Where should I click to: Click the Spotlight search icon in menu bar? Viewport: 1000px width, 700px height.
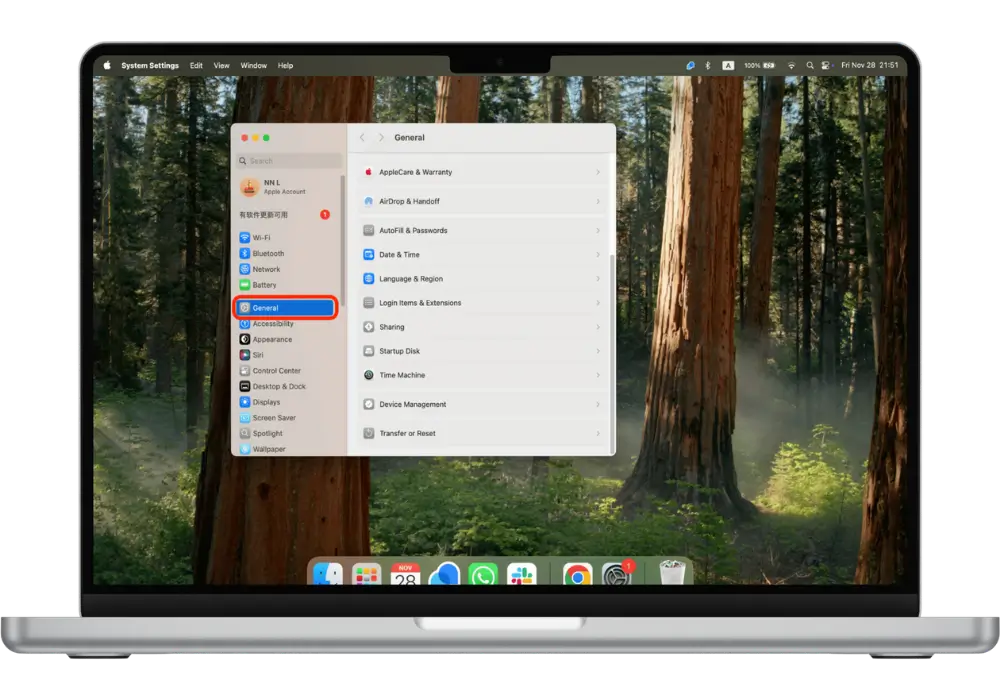click(809, 66)
